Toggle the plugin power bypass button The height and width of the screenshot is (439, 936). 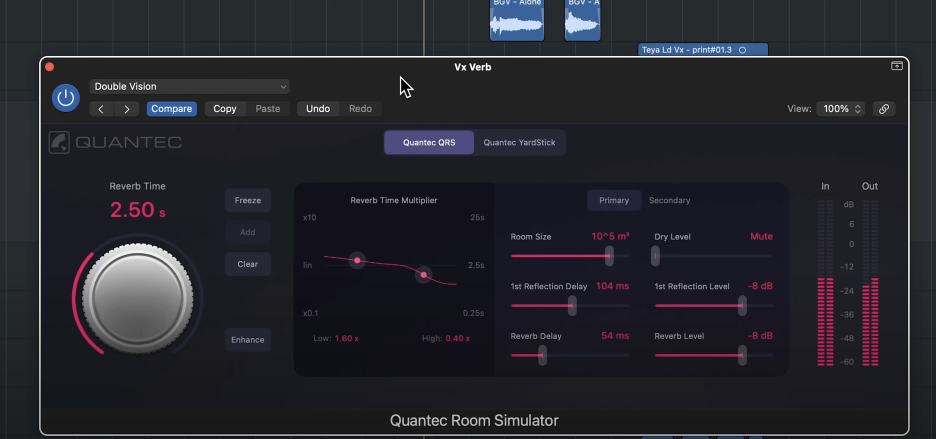(66, 98)
